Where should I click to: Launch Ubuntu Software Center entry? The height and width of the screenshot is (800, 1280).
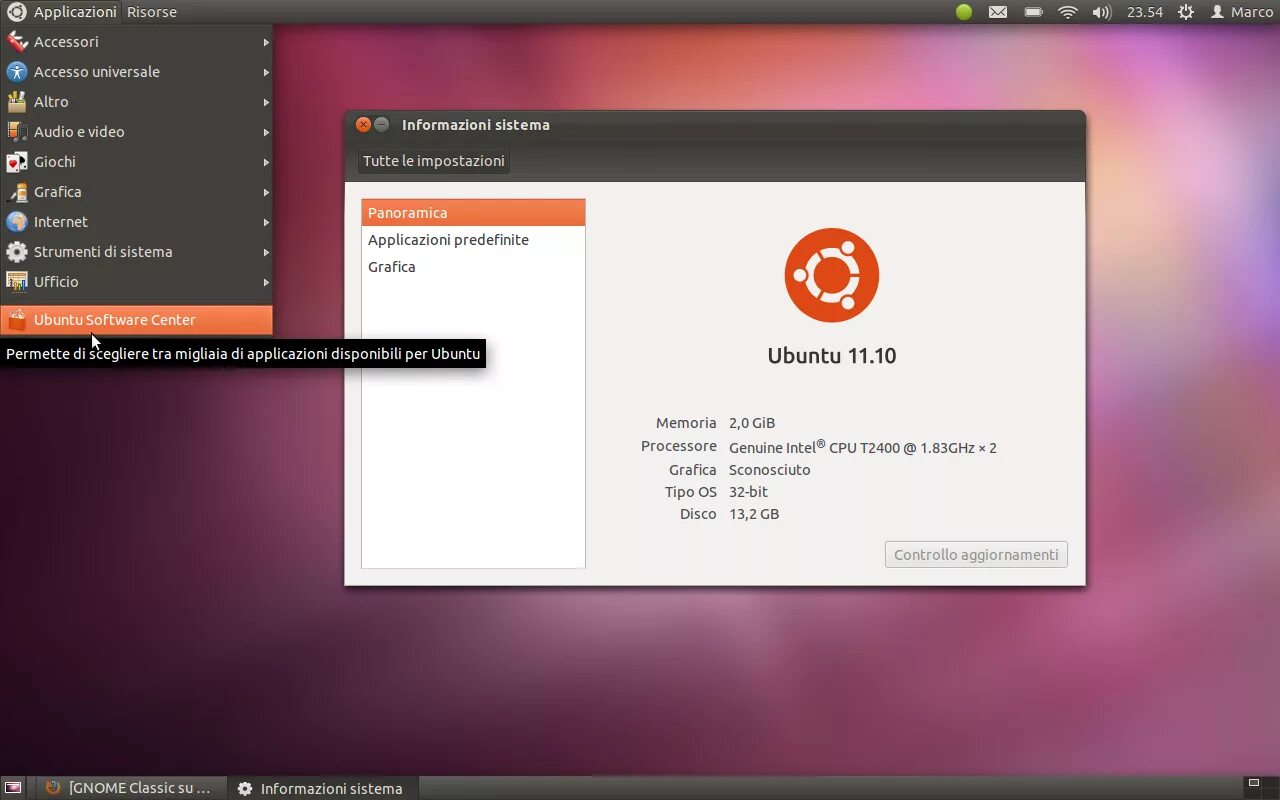[136, 320]
